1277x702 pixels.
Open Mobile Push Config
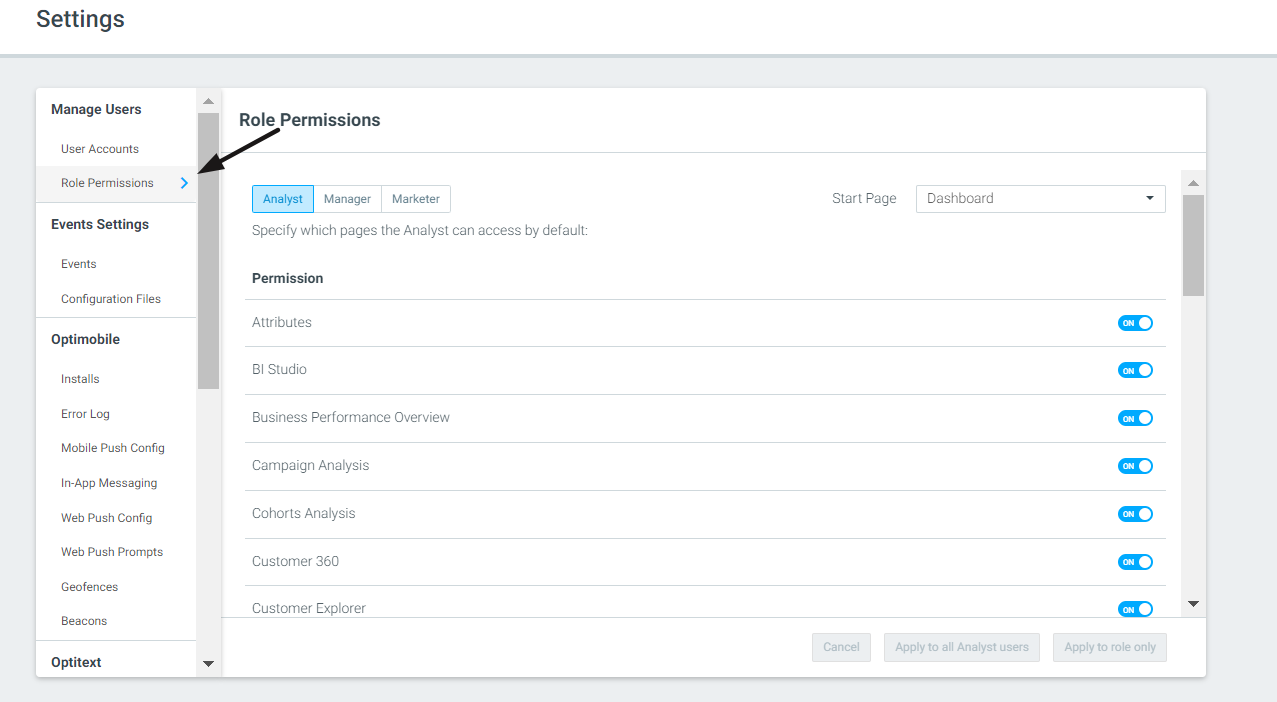(x=113, y=448)
